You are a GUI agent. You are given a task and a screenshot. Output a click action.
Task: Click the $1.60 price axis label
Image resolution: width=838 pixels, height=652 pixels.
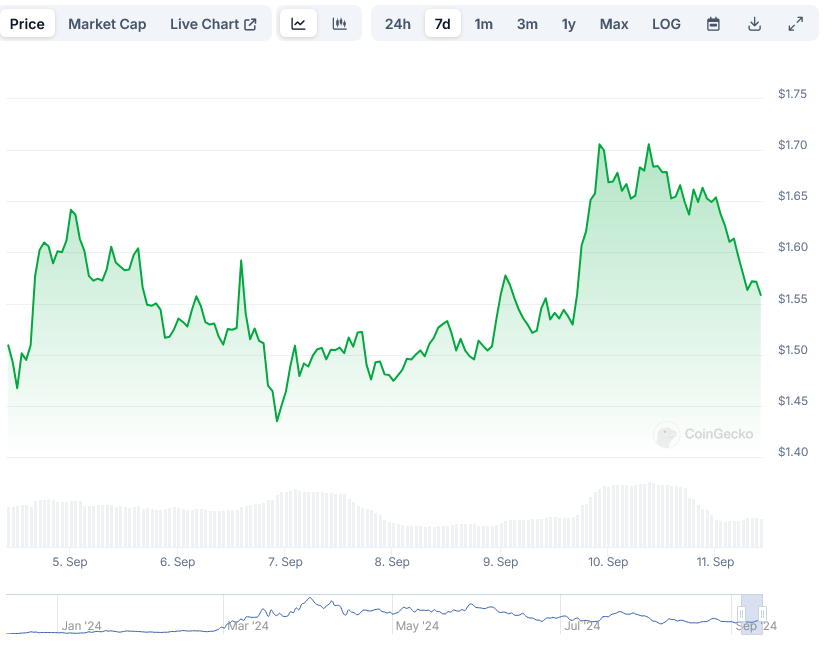coord(793,247)
